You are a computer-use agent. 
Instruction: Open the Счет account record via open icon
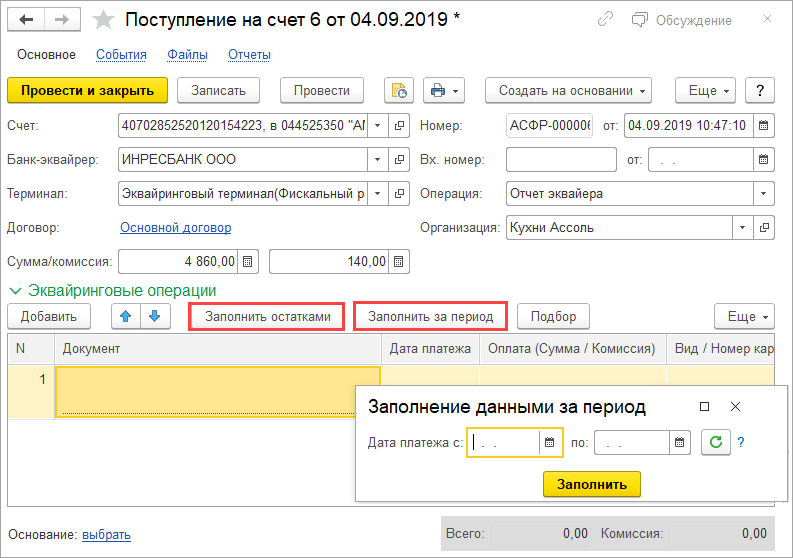coord(399,125)
